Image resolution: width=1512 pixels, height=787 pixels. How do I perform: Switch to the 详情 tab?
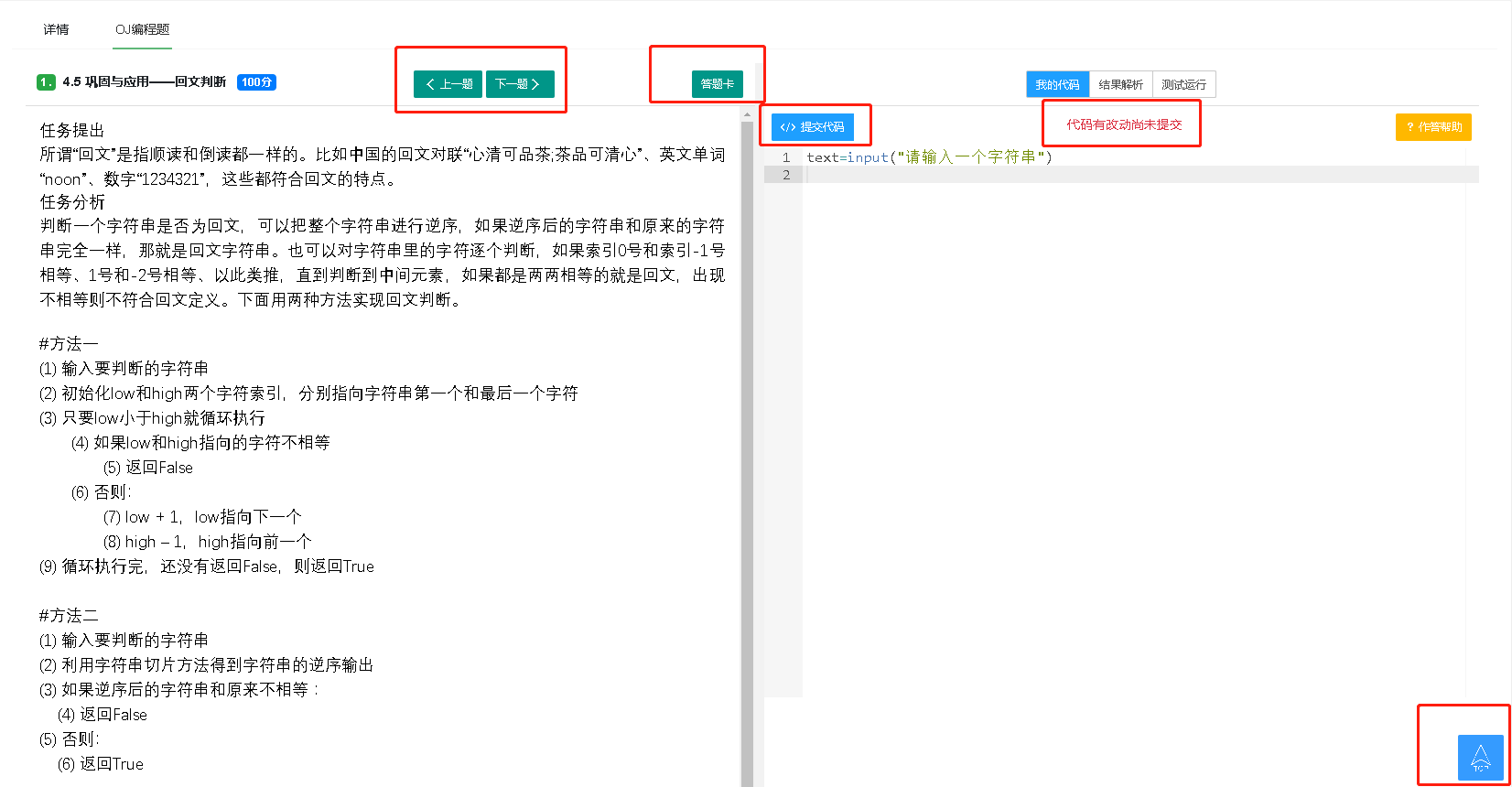[x=56, y=29]
